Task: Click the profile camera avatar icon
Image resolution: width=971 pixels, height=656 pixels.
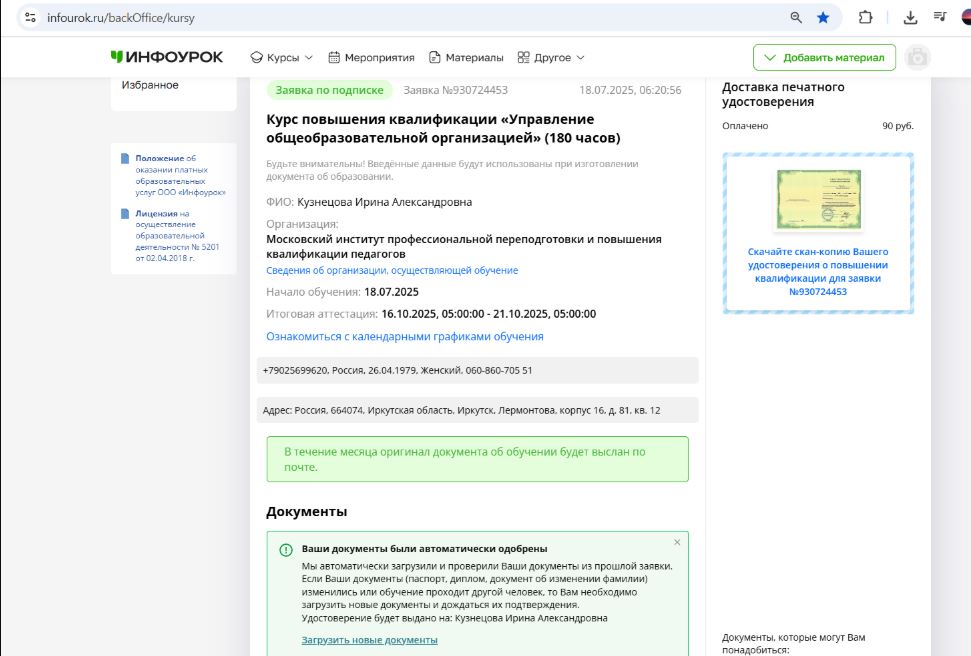Action: (917, 57)
